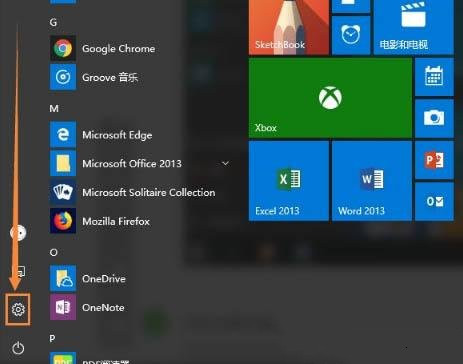Open the Calendar tile

434,77
